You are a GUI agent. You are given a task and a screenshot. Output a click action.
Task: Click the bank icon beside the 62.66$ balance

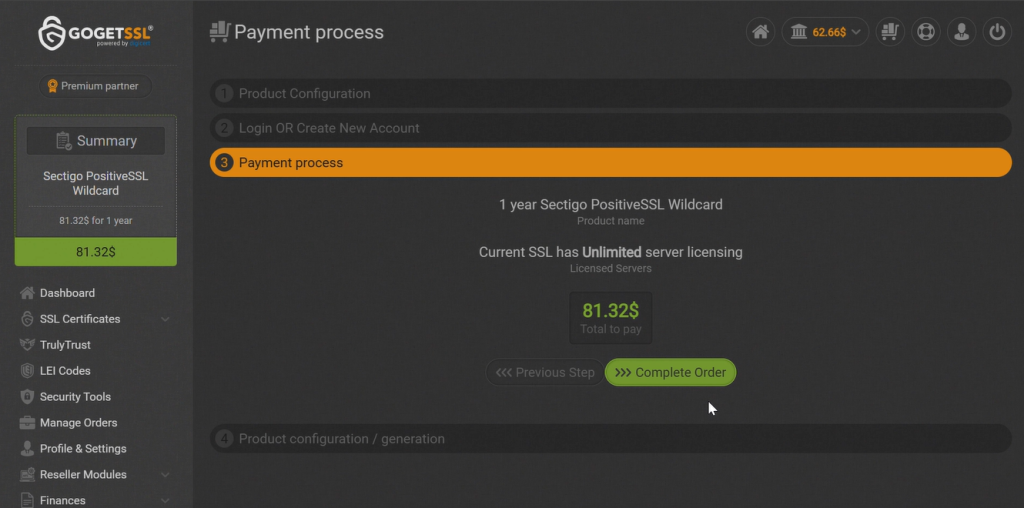click(798, 32)
